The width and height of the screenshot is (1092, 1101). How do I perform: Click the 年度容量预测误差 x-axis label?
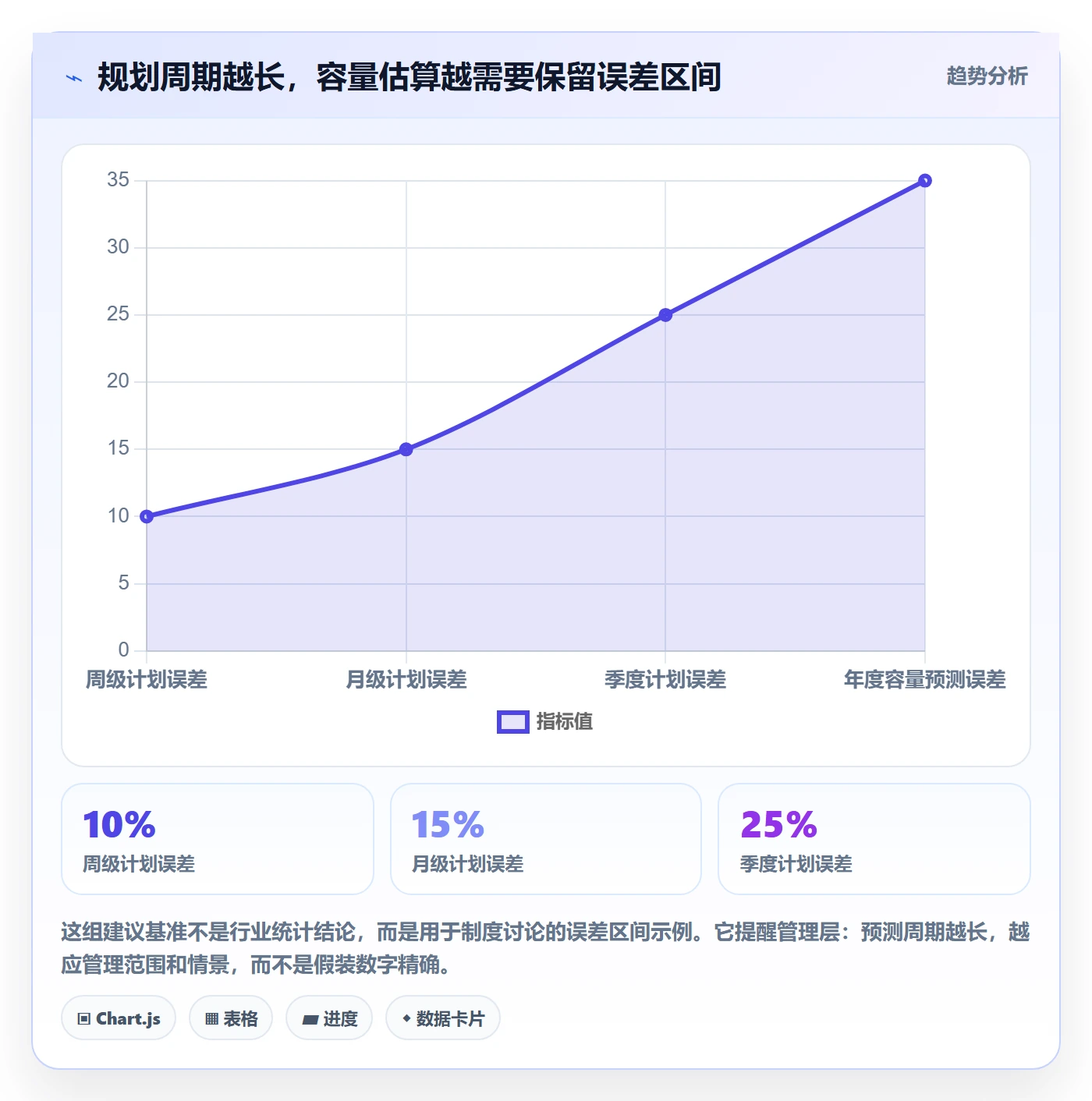tap(925, 680)
